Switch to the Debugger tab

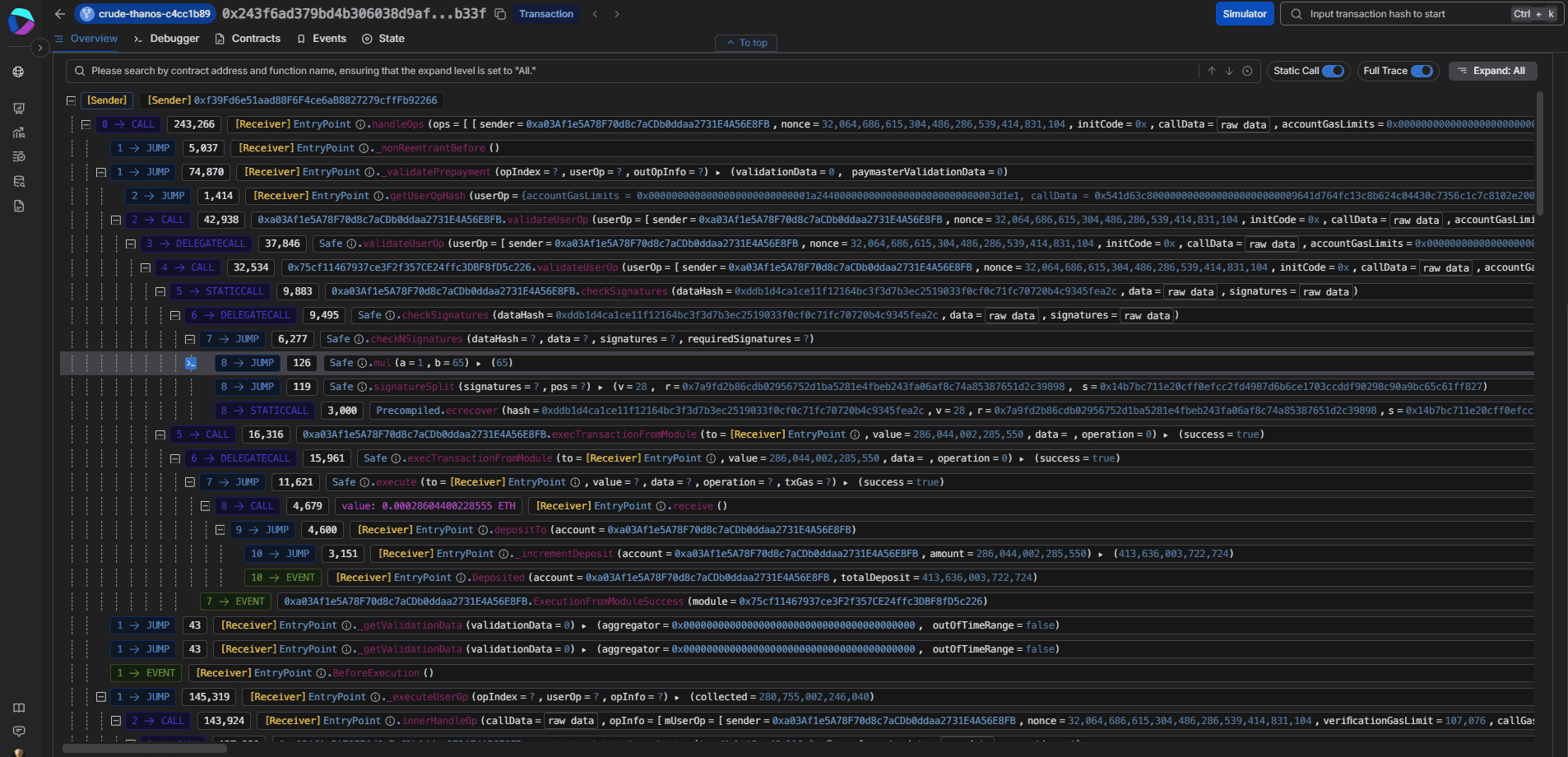coord(166,39)
